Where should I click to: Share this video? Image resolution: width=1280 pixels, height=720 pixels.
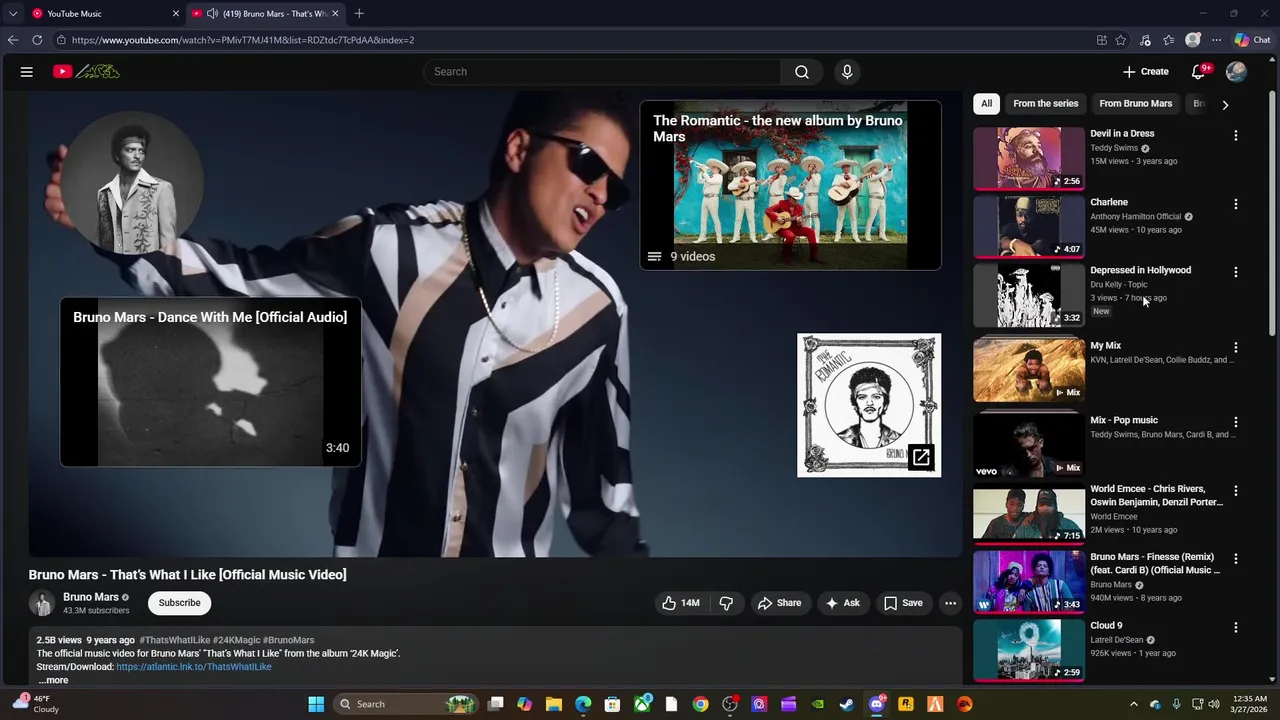click(x=779, y=603)
